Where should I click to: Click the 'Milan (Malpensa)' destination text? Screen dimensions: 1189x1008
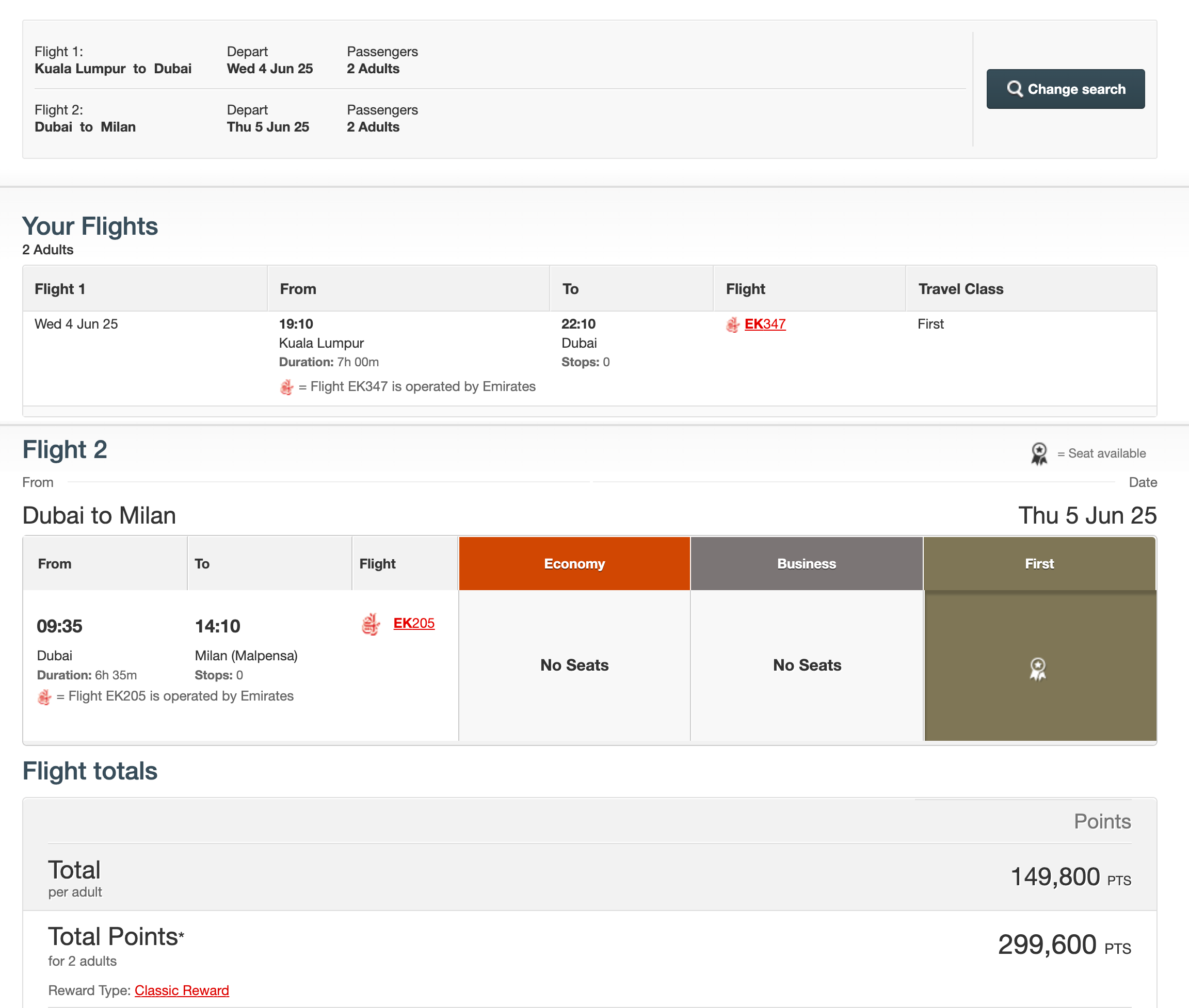pos(246,656)
